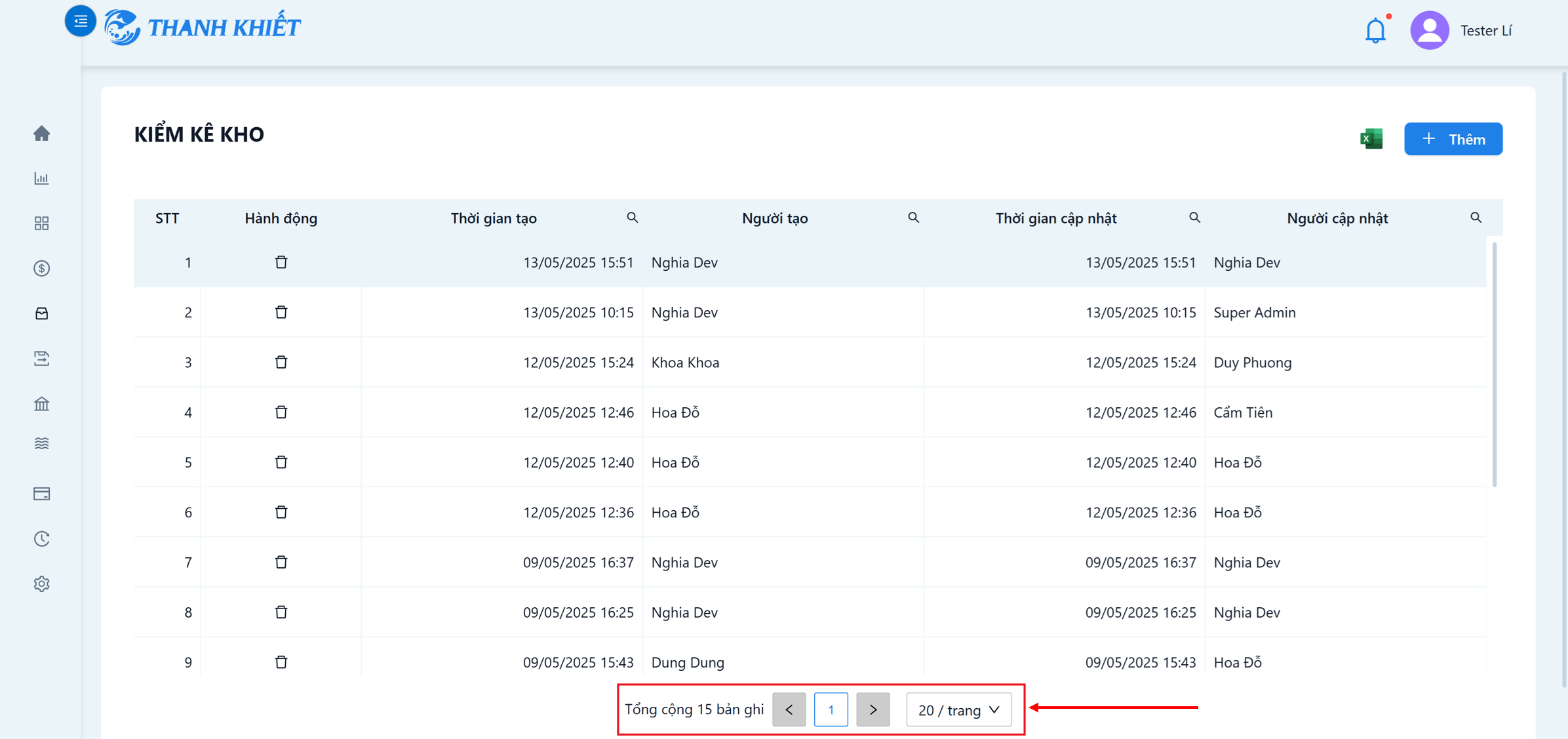
Task: Export the list to Excel
Action: (x=1371, y=139)
